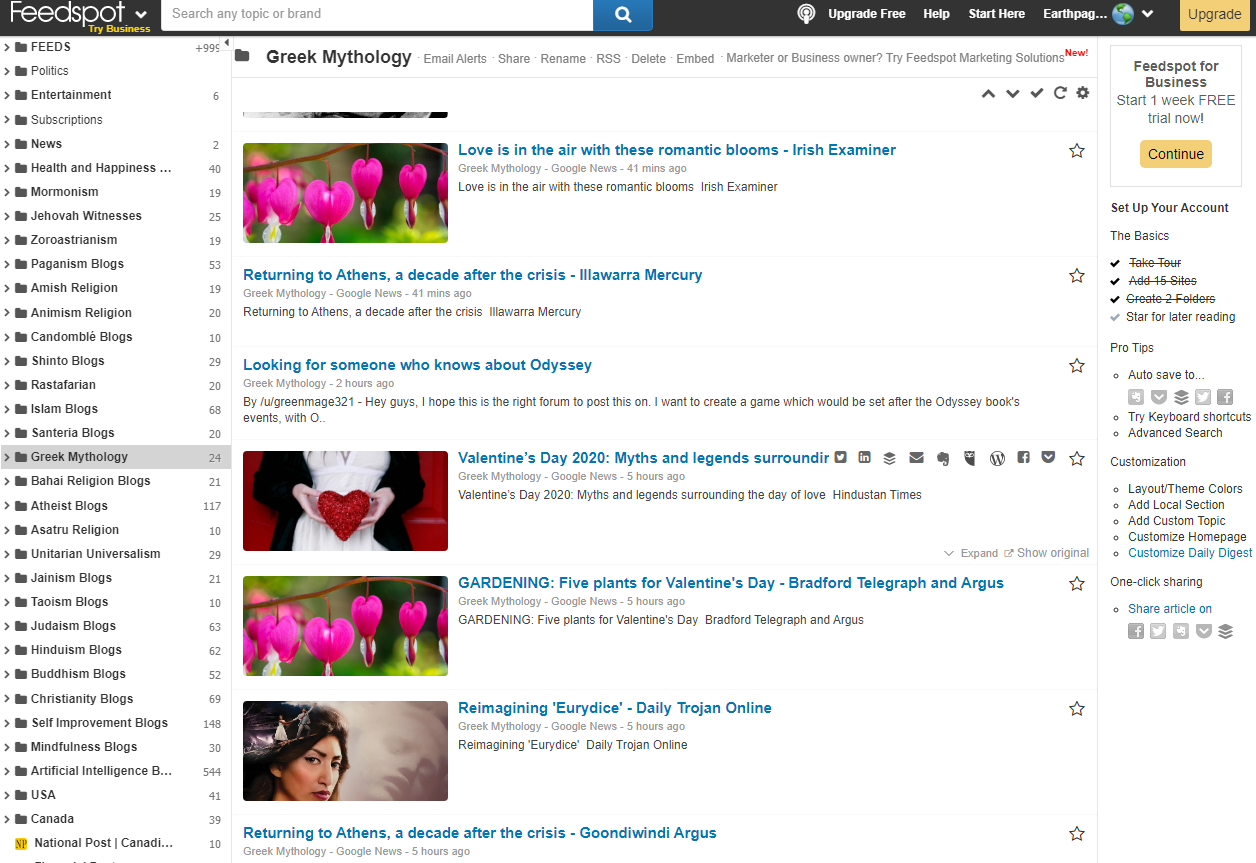
Task: Star the GARDENING Five plants article
Action: (1077, 584)
